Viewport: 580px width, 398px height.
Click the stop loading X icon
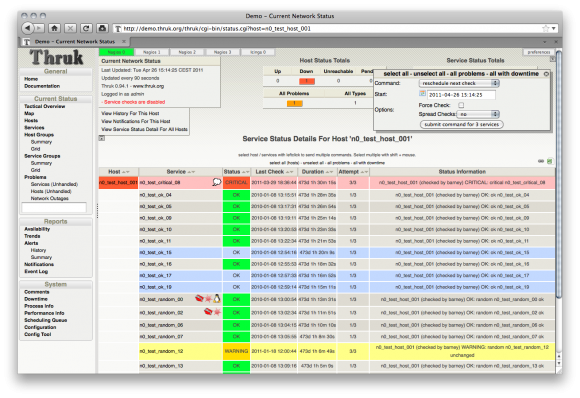point(70,28)
